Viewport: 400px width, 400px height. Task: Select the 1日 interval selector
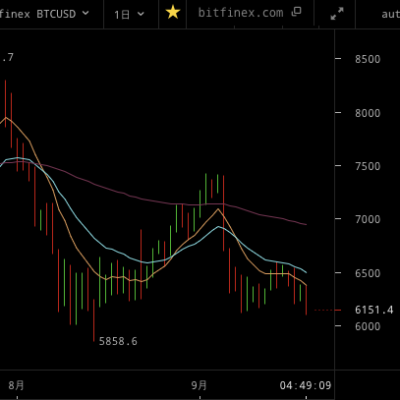(129, 14)
